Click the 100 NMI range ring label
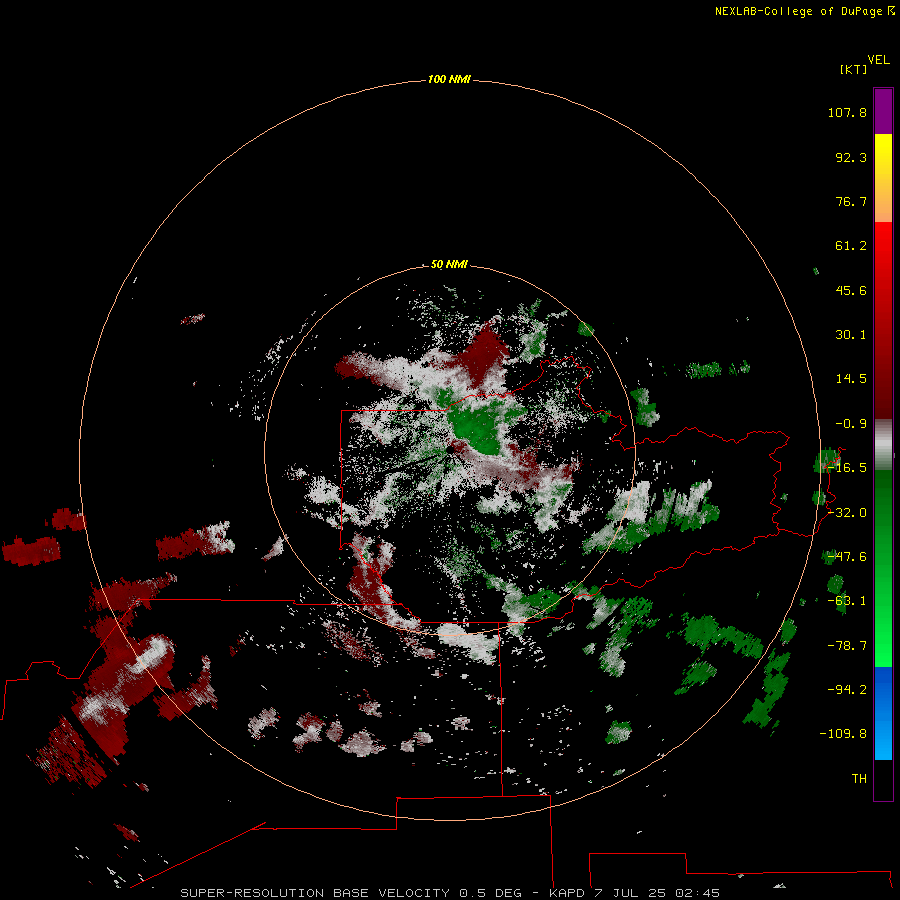Image resolution: width=900 pixels, height=900 pixels. [x=449, y=79]
